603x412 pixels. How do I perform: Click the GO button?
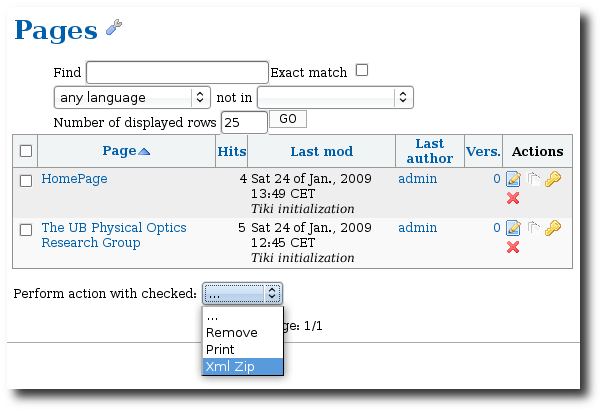pos(288,119)
